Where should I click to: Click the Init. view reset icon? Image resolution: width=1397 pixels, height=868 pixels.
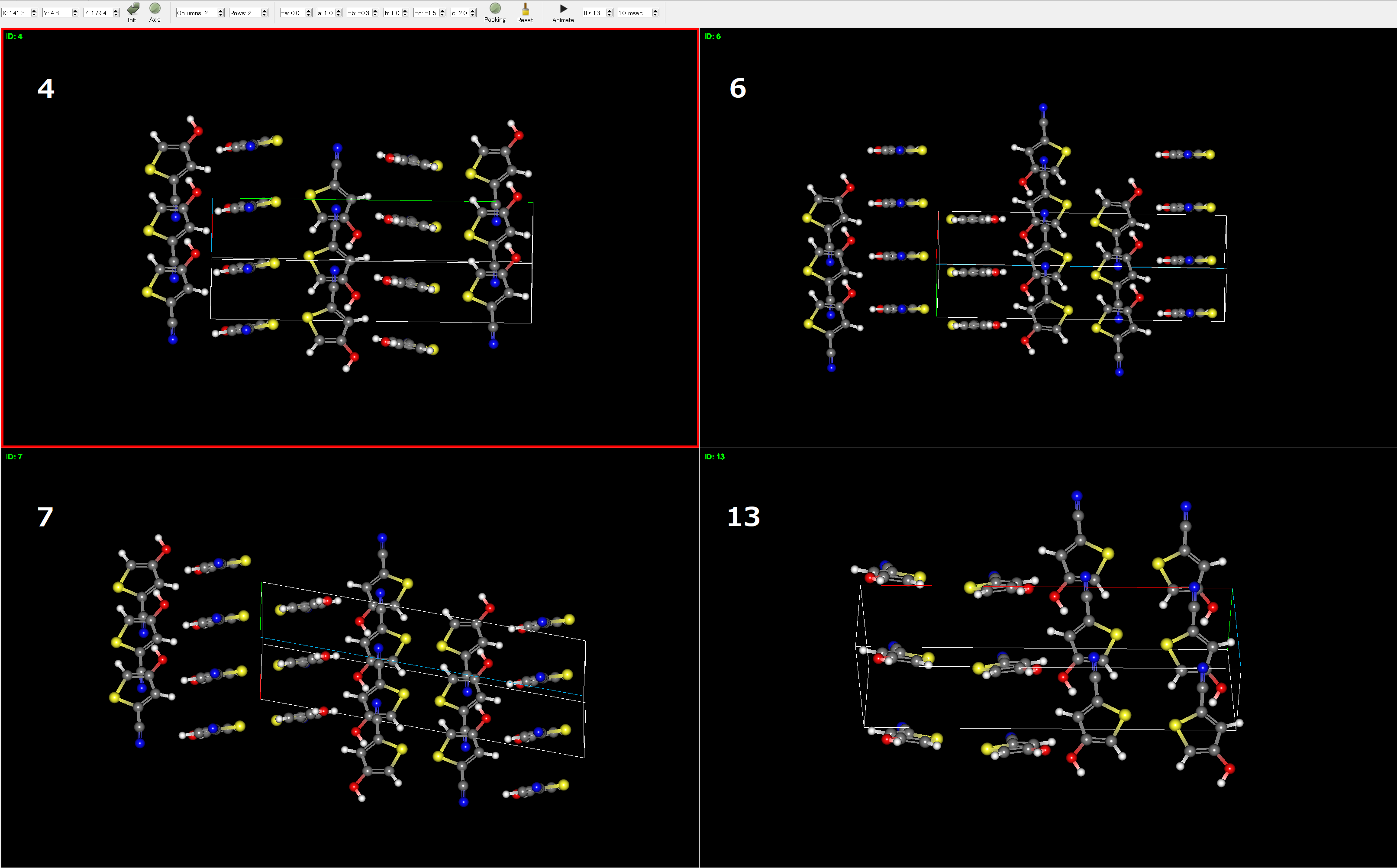[x=132, y=9]
